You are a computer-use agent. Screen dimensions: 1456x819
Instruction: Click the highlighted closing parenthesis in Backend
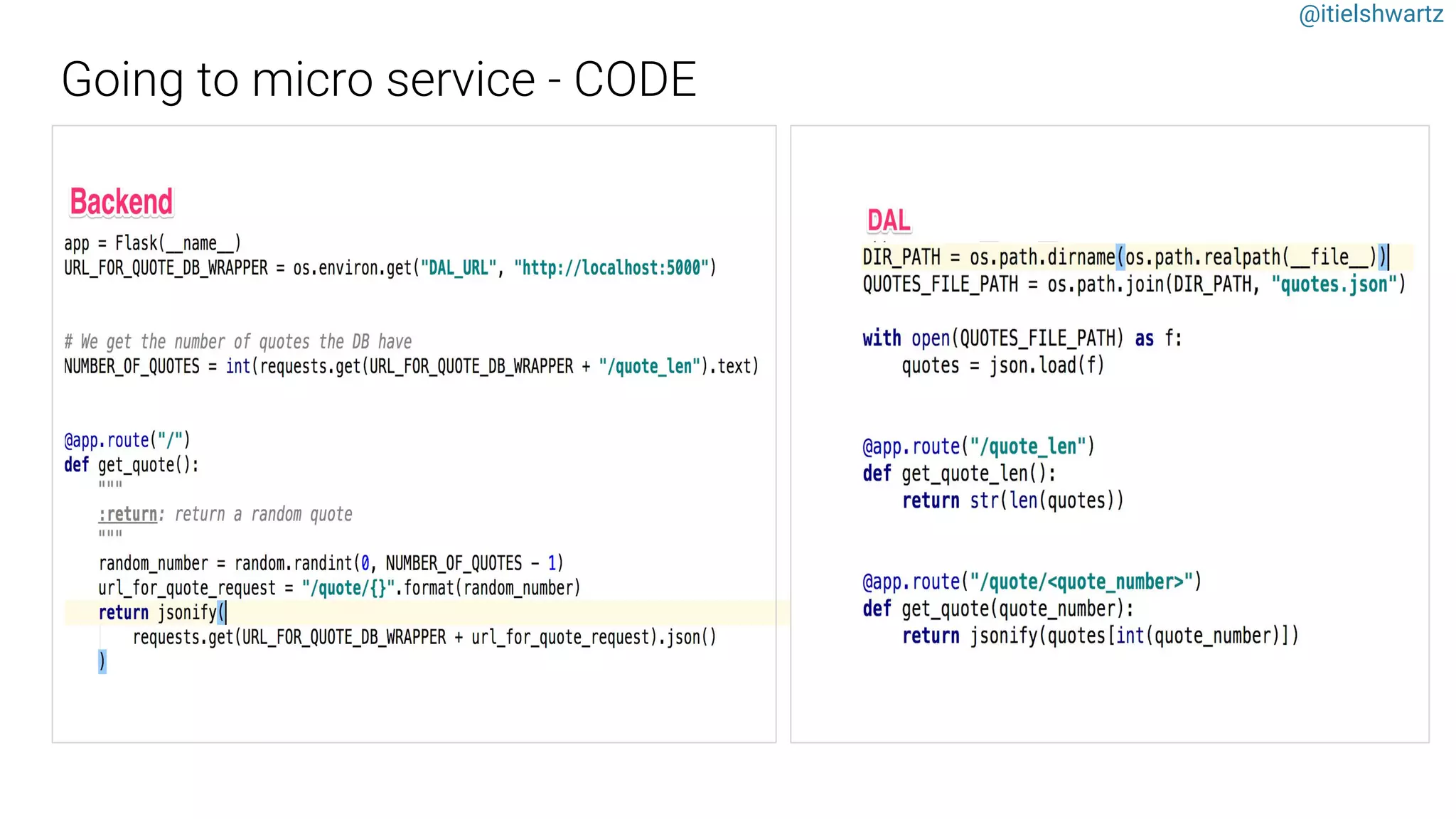click(x=102, y=661)
